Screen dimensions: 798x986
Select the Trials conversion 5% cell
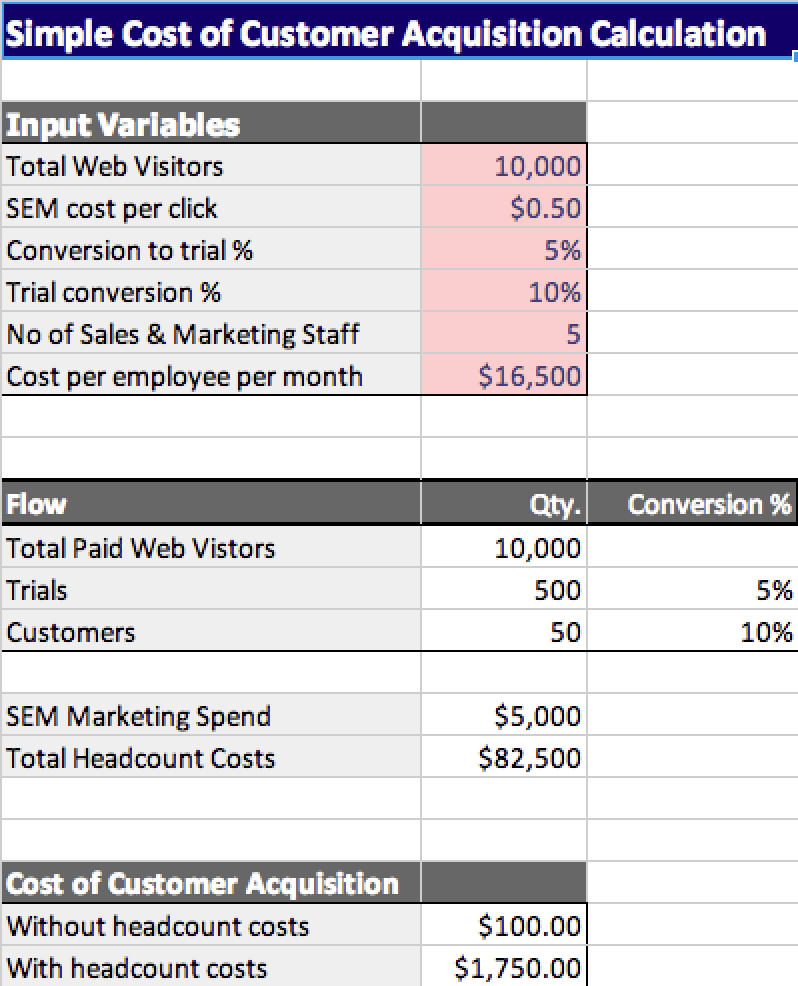point(692,590)
